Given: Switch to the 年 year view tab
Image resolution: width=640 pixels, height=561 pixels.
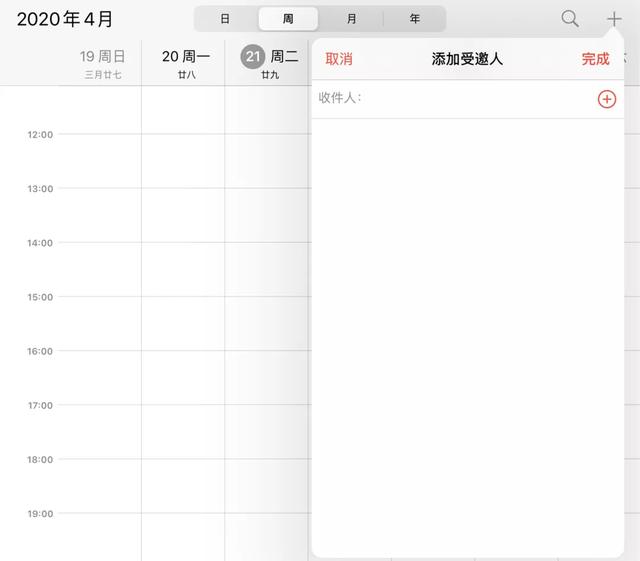Looking at the screenshot, I should coord(415,19).
